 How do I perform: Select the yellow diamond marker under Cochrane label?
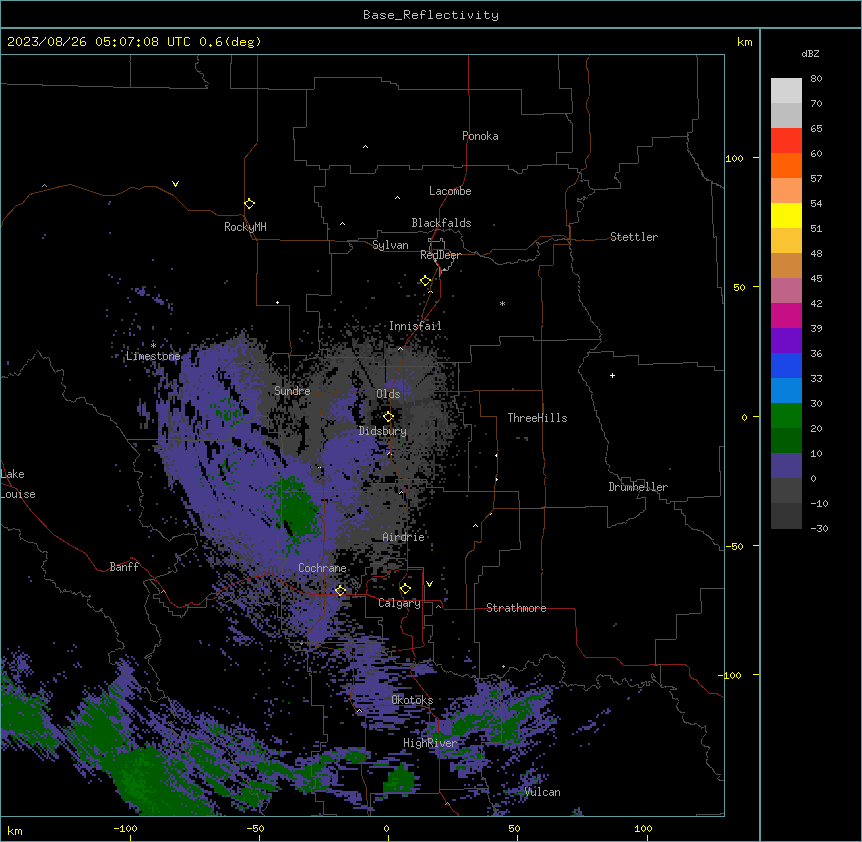pyautogui.click(x=340, y=591)
